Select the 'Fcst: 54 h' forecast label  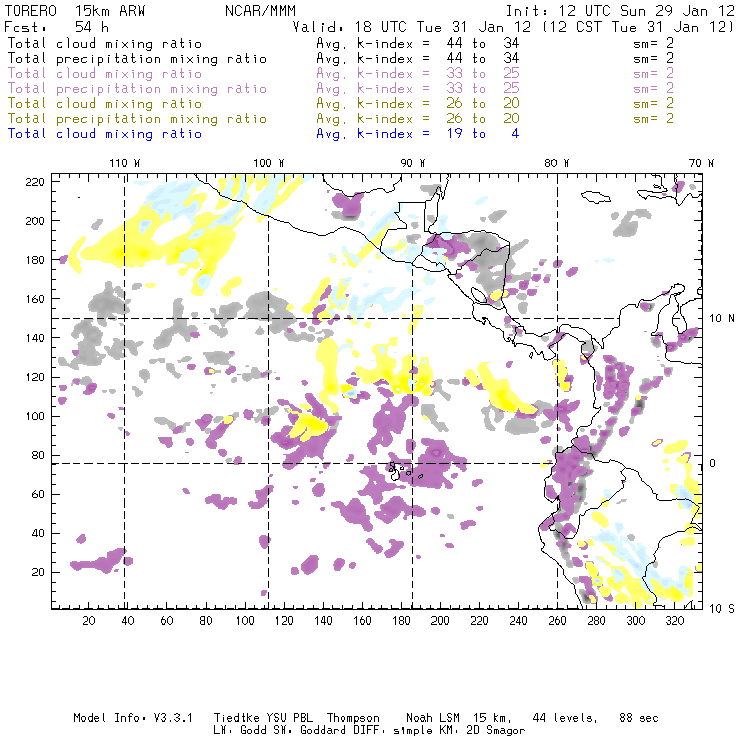click(57, 27)
